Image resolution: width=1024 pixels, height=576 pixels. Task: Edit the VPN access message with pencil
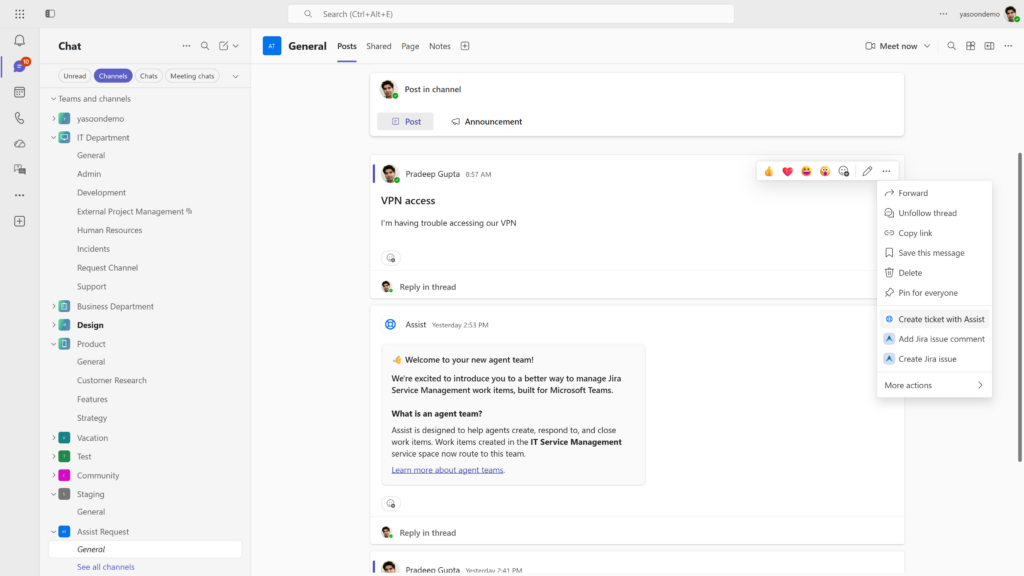867,171
